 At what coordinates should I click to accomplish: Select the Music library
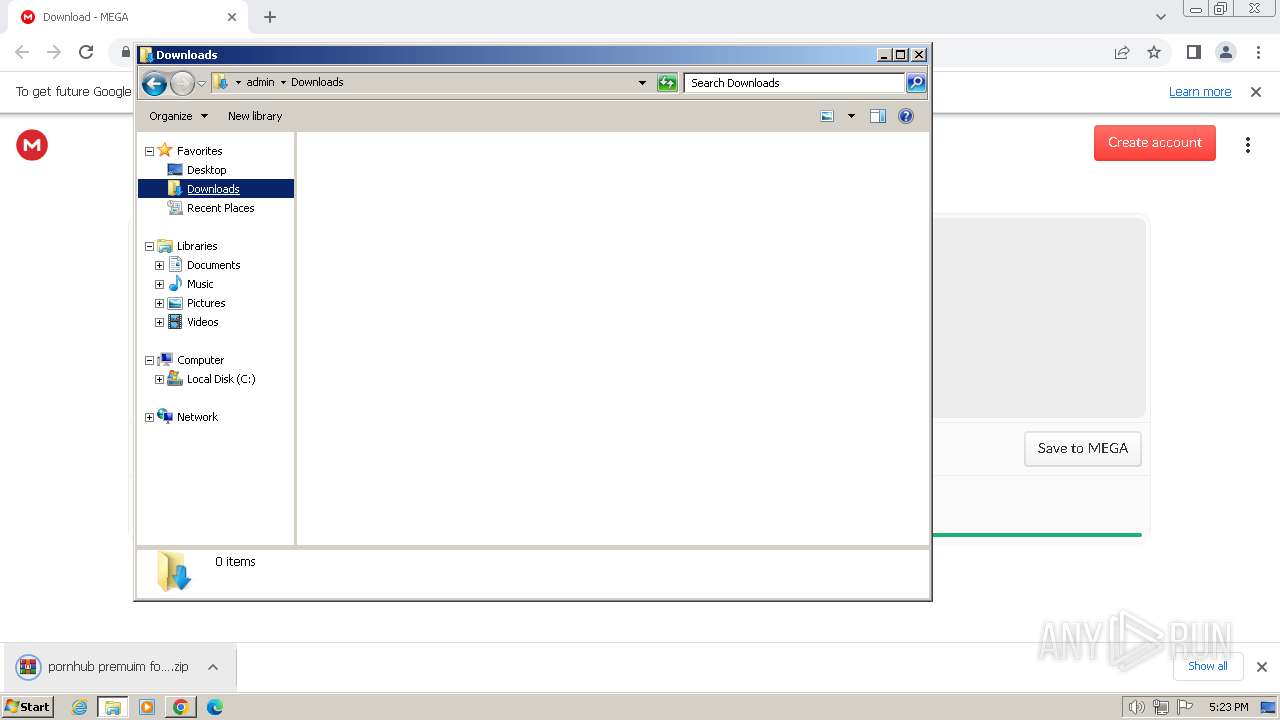pos(200,284)
